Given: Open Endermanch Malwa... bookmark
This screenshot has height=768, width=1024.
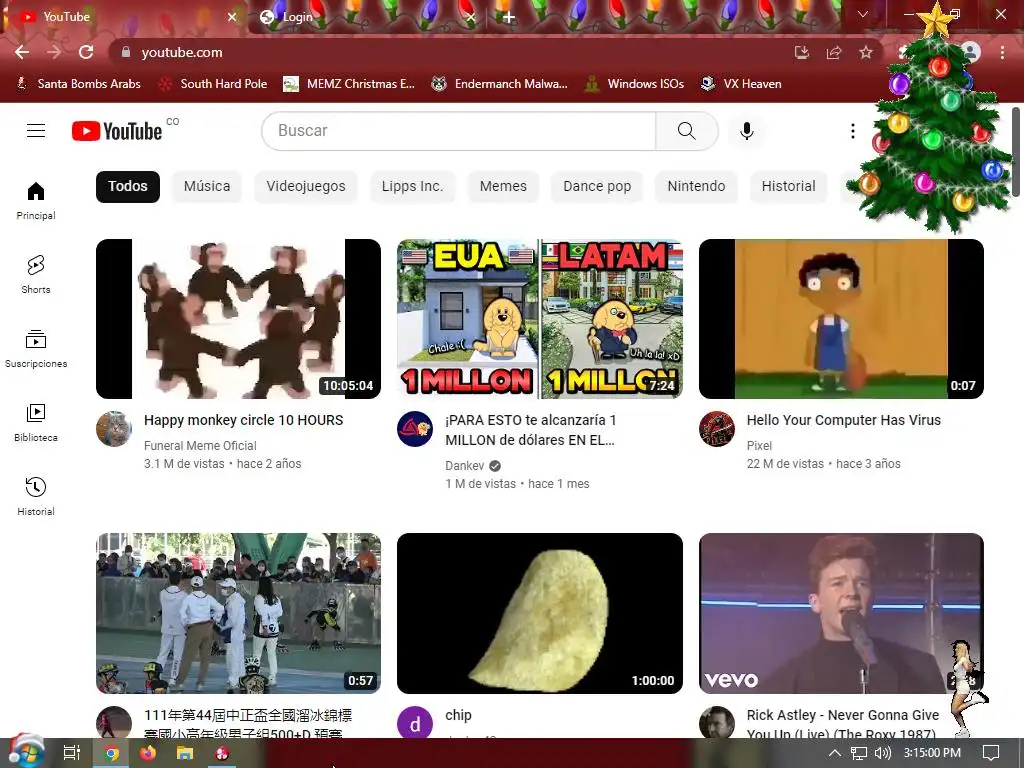Looking at the screenshot, I should coord(500,84).
